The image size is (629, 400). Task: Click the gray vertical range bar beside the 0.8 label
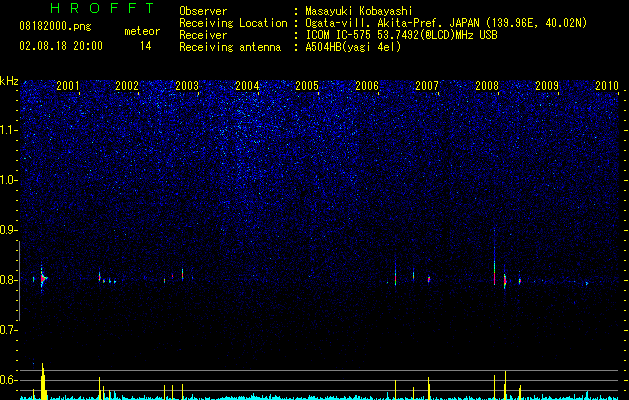[x=20, y=281]
